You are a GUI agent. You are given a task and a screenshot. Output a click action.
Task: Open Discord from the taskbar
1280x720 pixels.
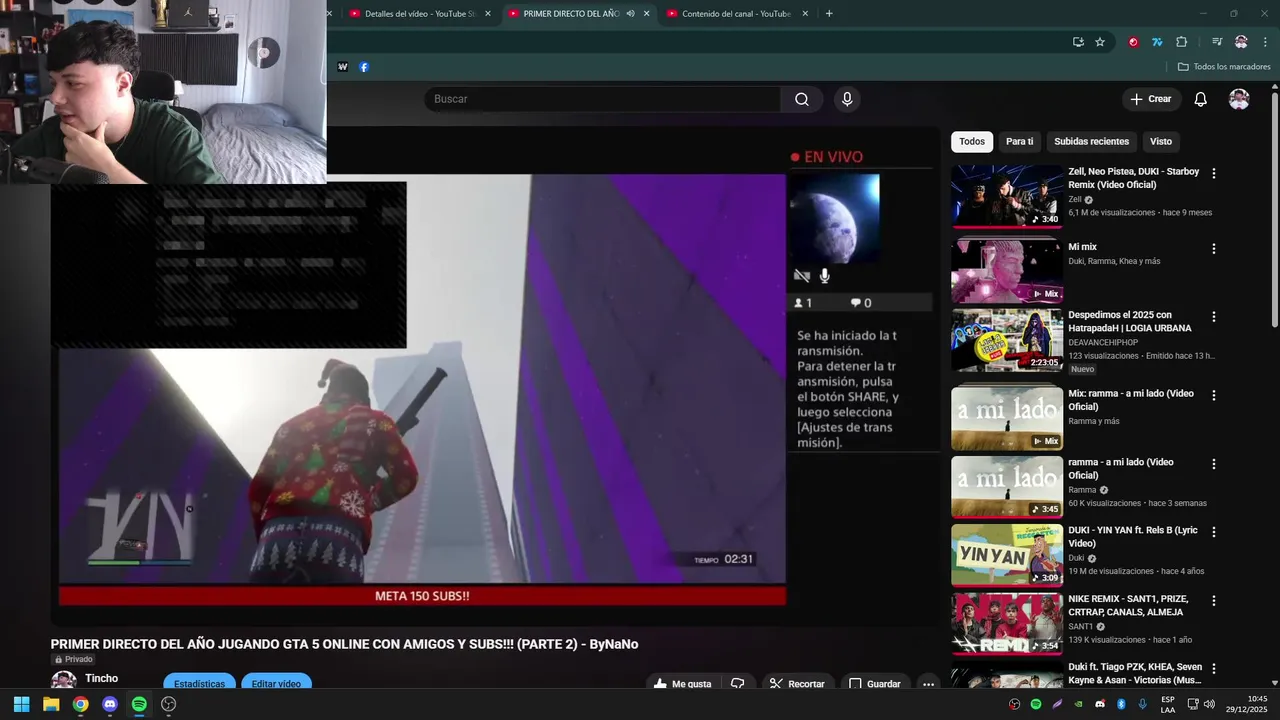110,704
